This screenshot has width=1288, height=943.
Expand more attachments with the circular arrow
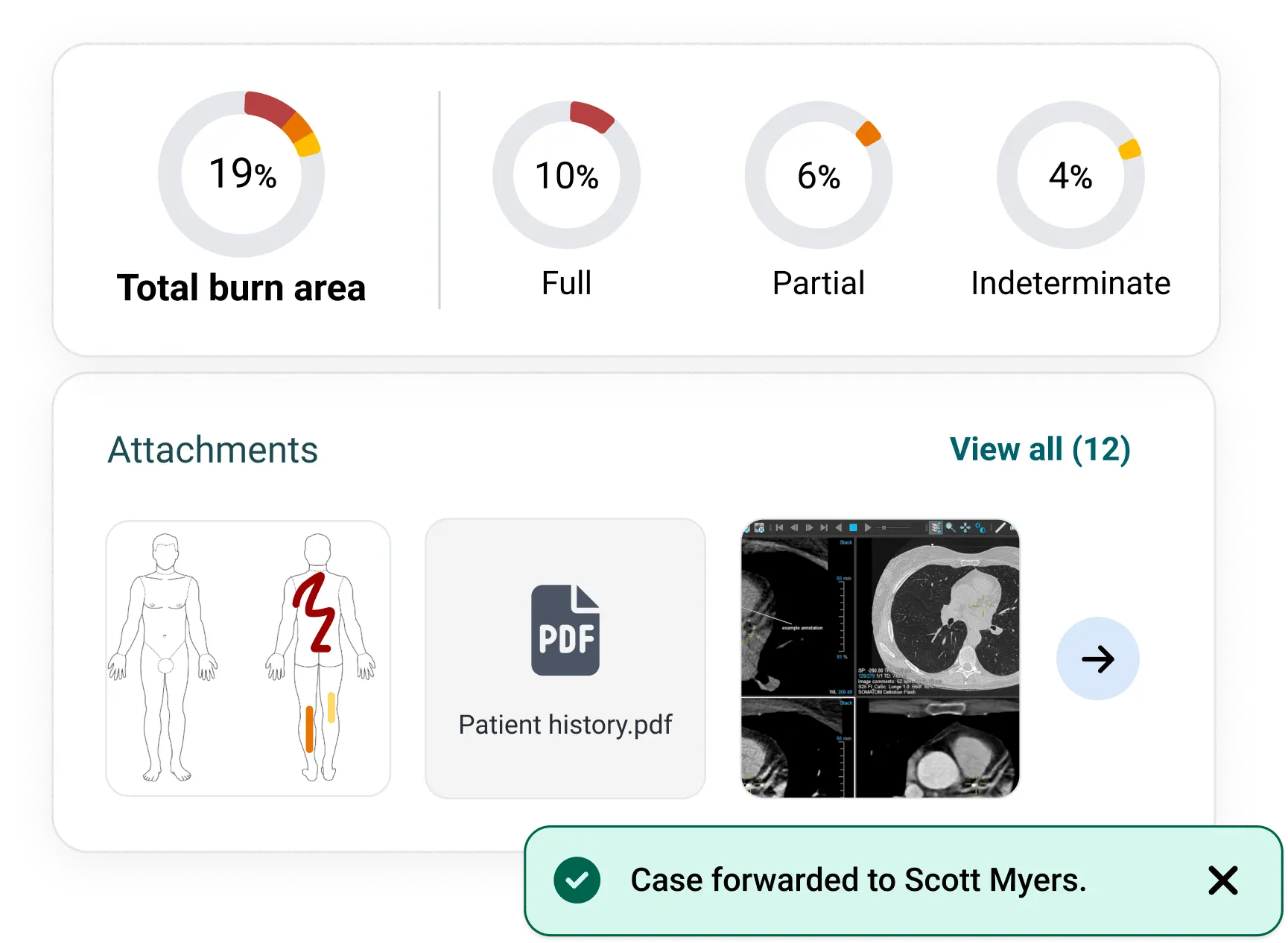1099,658
